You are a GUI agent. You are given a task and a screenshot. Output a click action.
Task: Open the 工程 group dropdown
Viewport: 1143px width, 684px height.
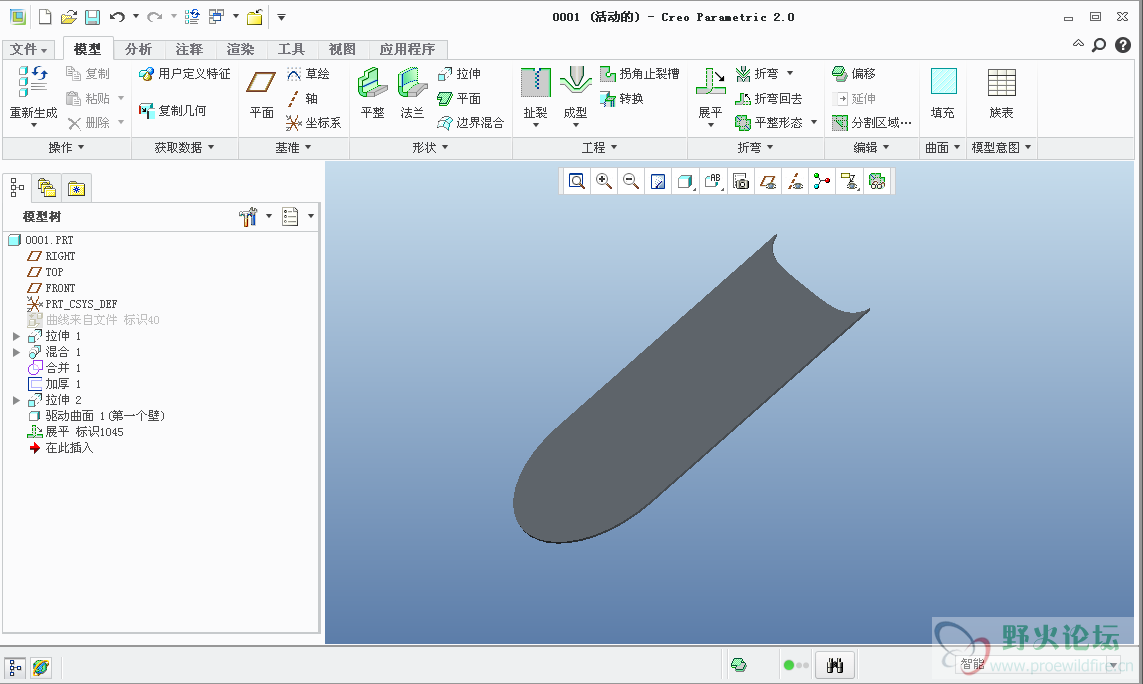pyautogui.click(x=600, y=147)
